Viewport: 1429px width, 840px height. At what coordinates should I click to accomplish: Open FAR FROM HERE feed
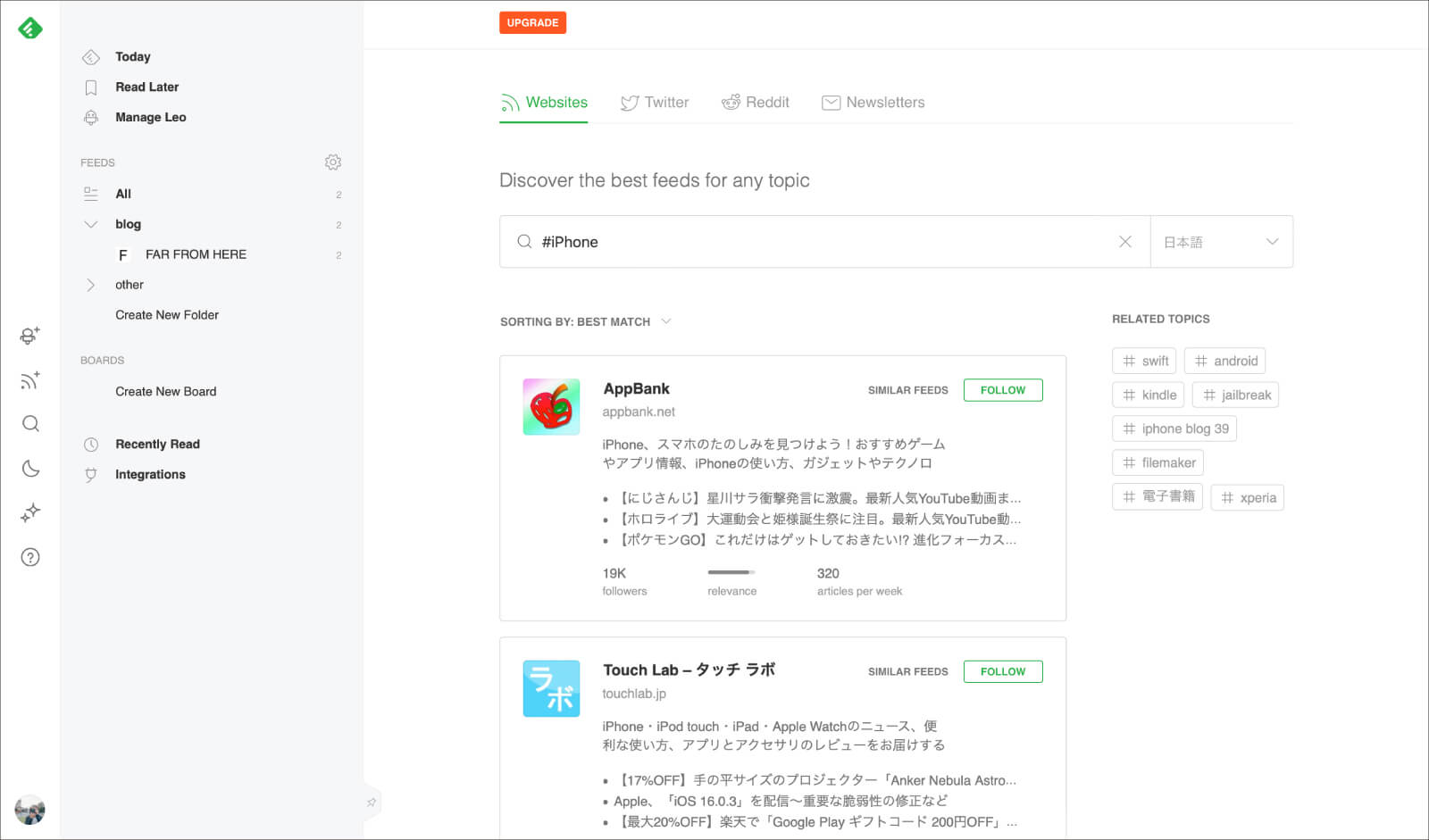click(196, 255)
